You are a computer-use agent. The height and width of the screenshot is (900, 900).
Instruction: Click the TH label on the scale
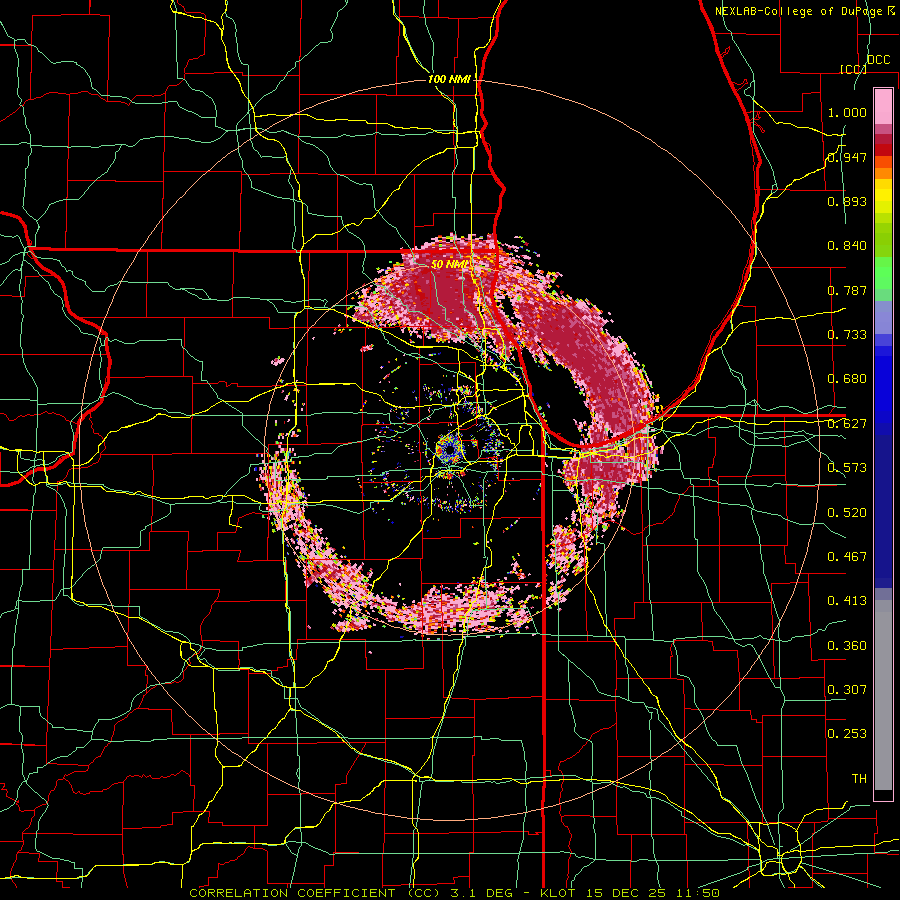(x=859, y=779)
